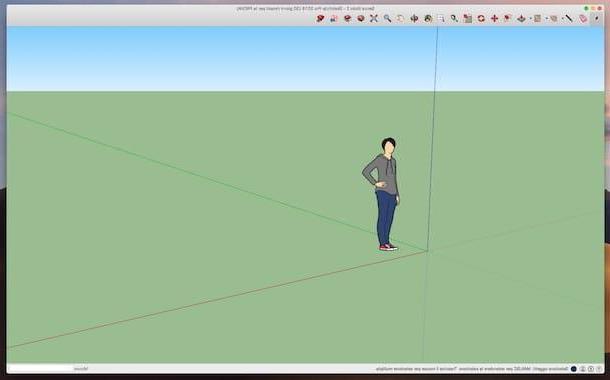Image resolution: width=610 pixels, height=380 pixels.
Task: Expand the Arc tool dropdown arrow
Action: click(x=546, y=18)
